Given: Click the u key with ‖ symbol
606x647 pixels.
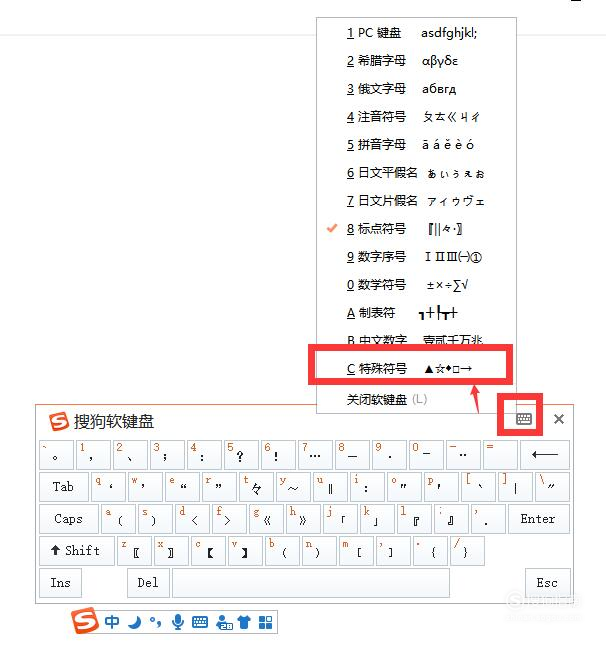Looking at the screenshot, I should pos(330,487).
